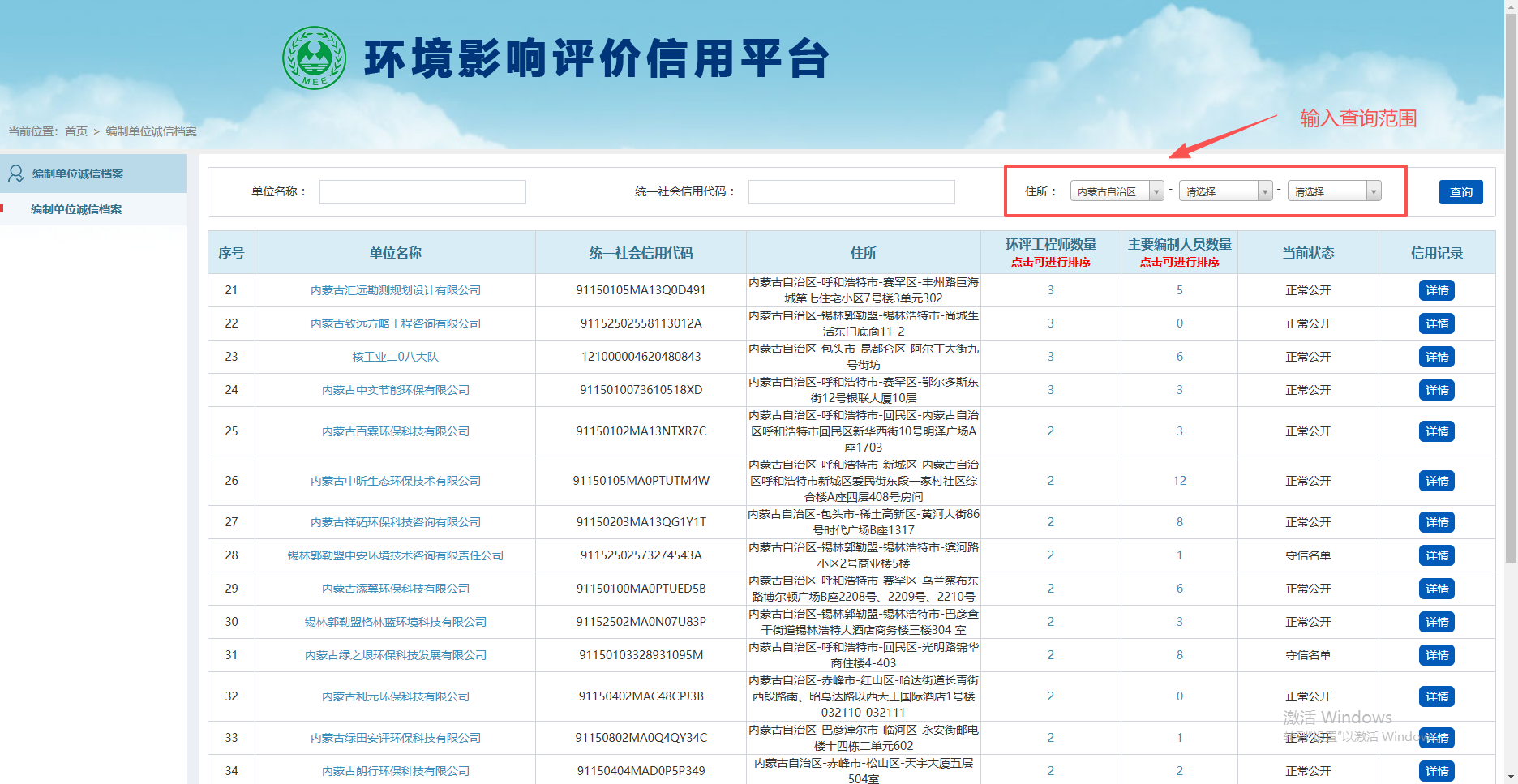Viewport: 1518px width, 784px height.
Task: Focus the 单位名称 input field
Action: pos(422,192)
